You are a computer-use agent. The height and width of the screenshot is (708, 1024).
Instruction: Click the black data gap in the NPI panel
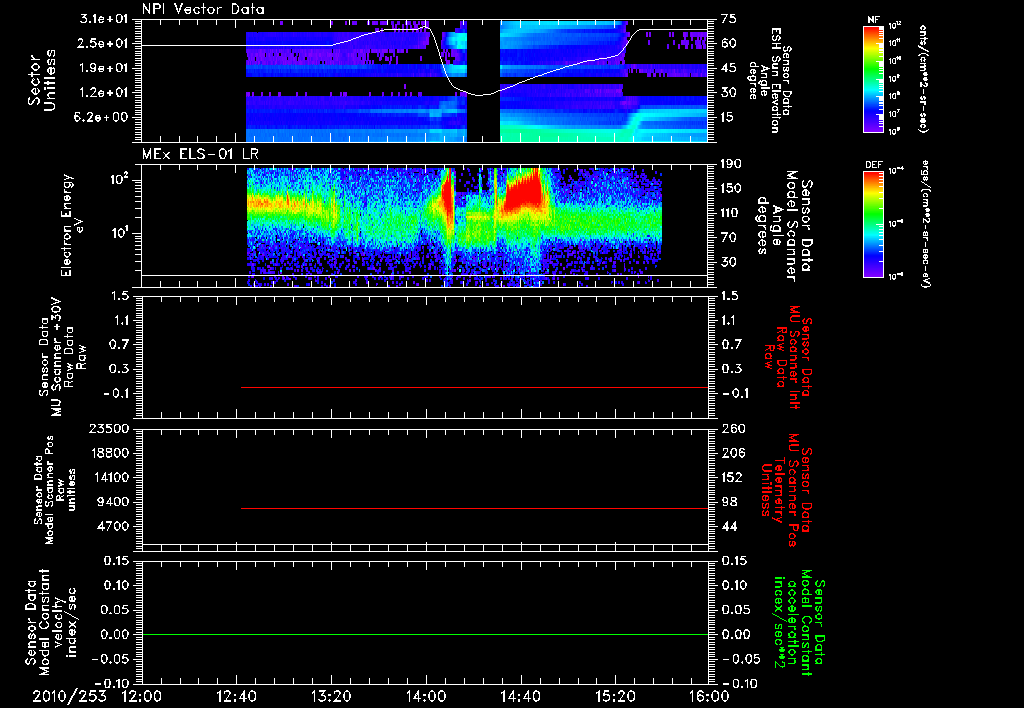tap(483, 80)
